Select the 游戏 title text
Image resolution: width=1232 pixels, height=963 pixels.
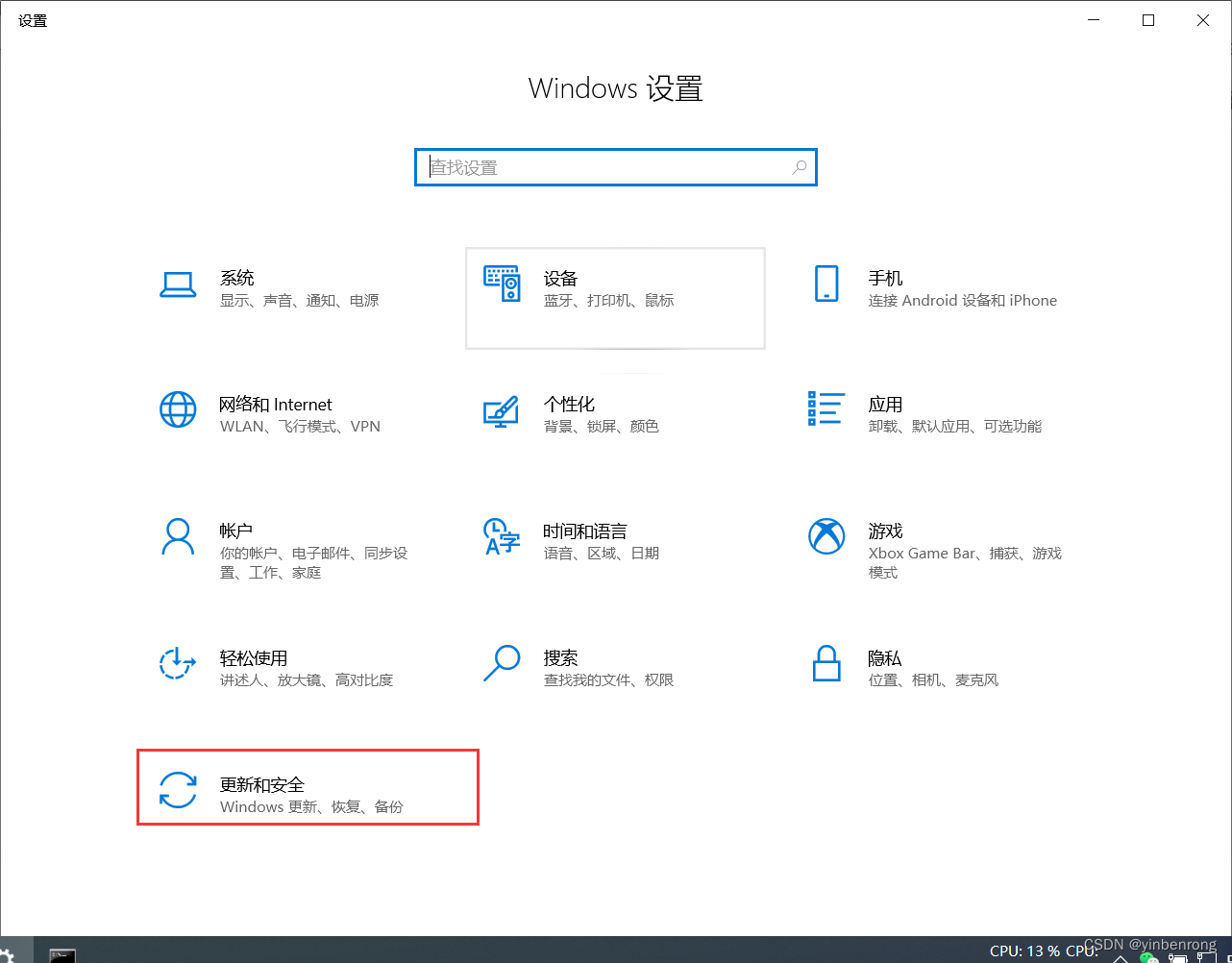[885, 531]
